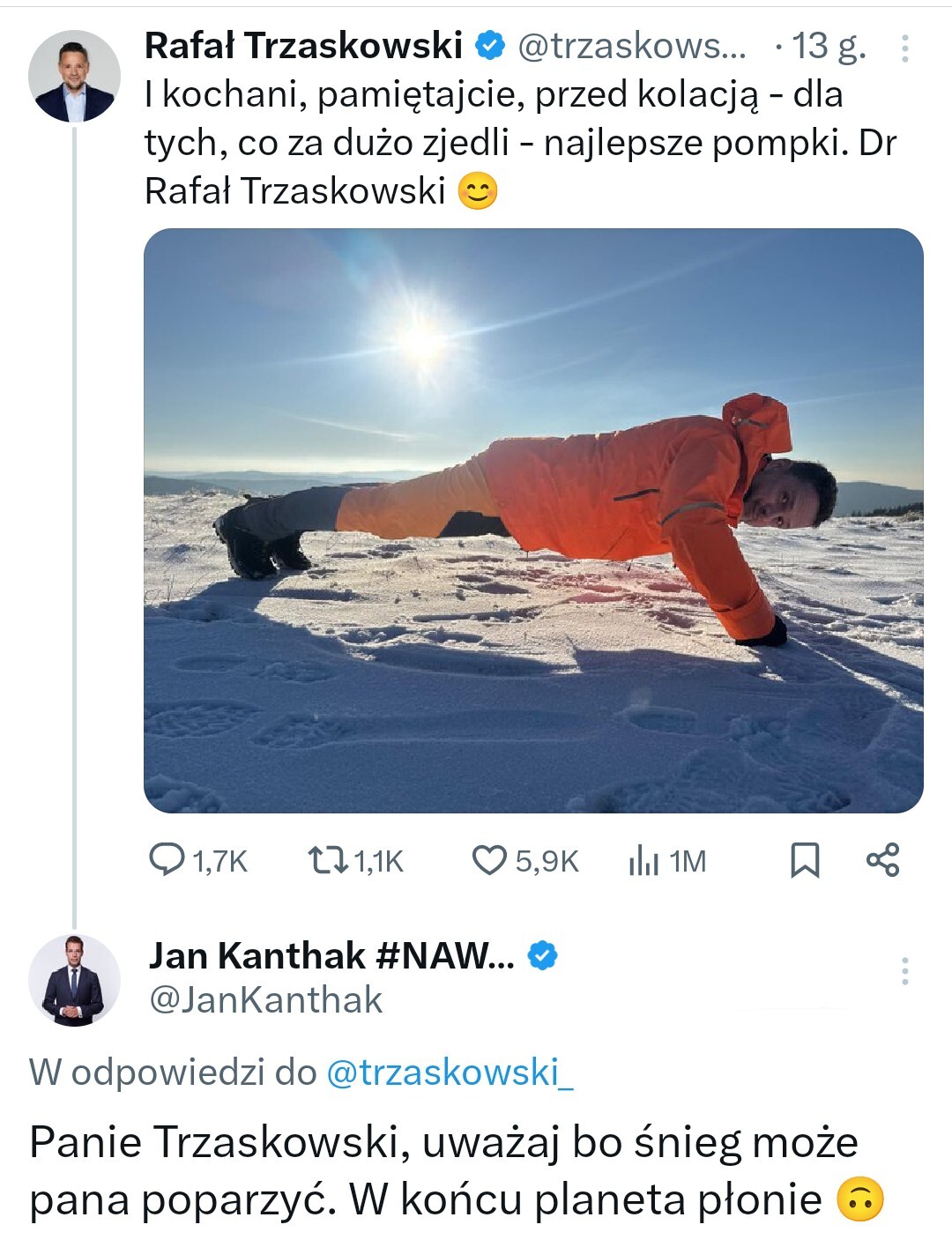Click the Rafał Trzaskowski display name

303,45
